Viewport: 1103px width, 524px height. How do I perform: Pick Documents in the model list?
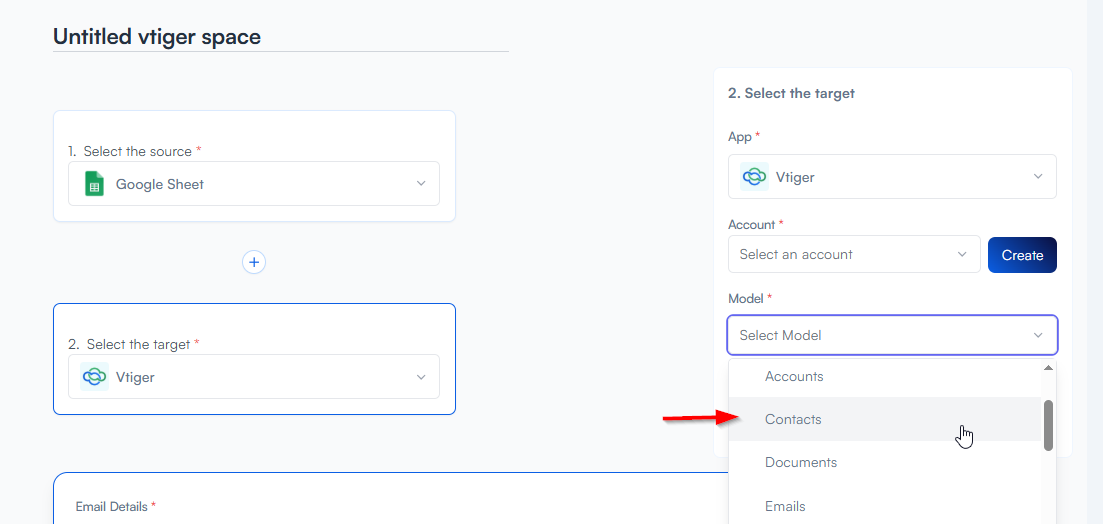pyautogui.click(x=800, y=463)
